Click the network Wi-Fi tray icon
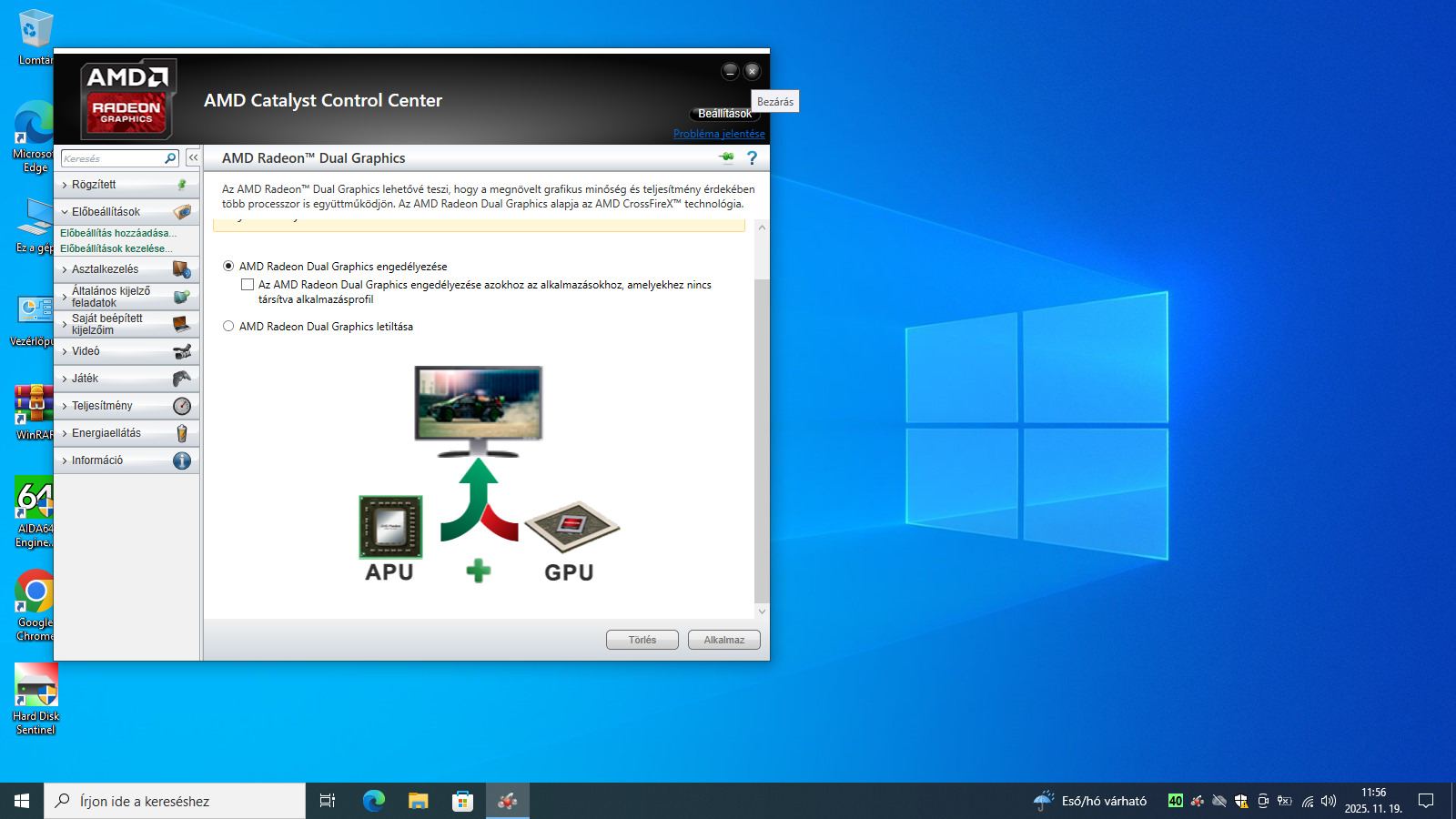The width and height of the screenshot is (1456, 819). pyautogui.click(x=1307, y=801)
